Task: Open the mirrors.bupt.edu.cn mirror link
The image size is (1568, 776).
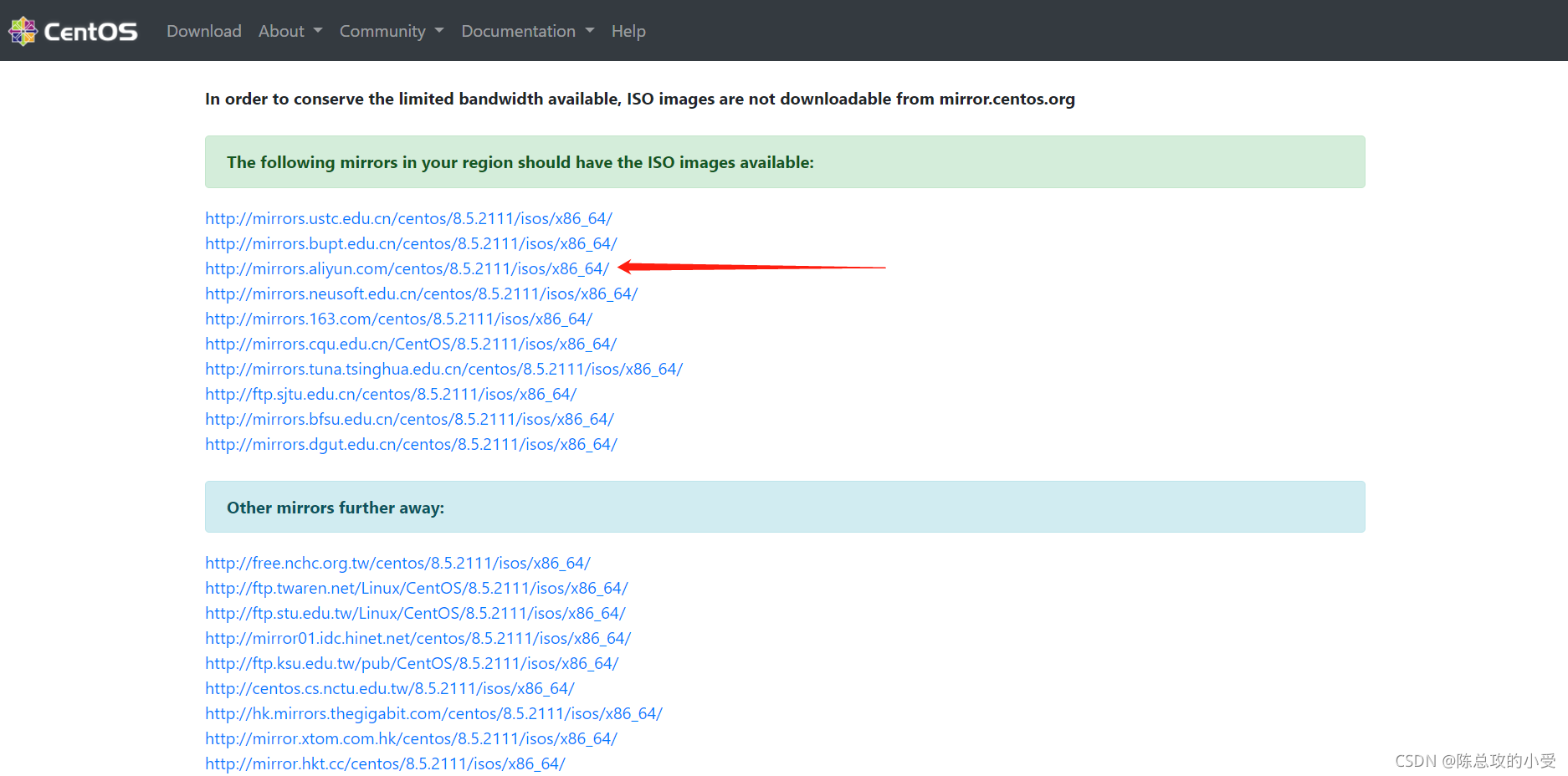Action: tap(411, 243)
